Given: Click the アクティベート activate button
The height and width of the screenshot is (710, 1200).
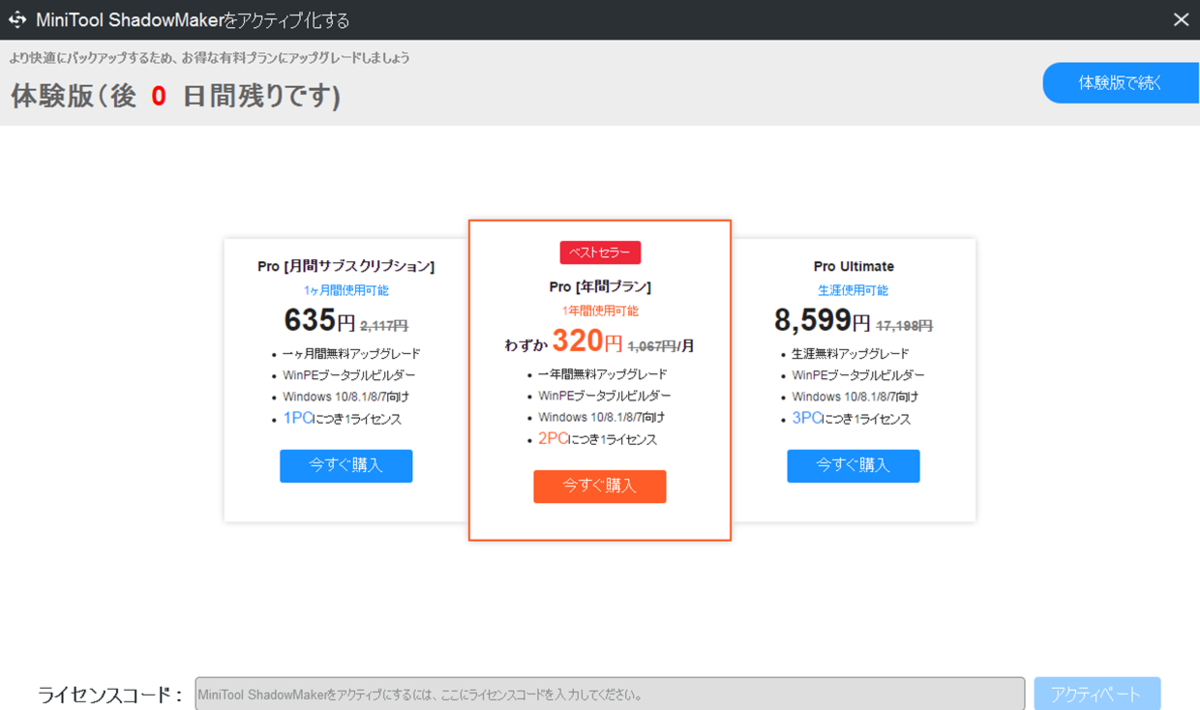Looking at the screenshot, I should pyautogui.click(x=1097, y=694).
